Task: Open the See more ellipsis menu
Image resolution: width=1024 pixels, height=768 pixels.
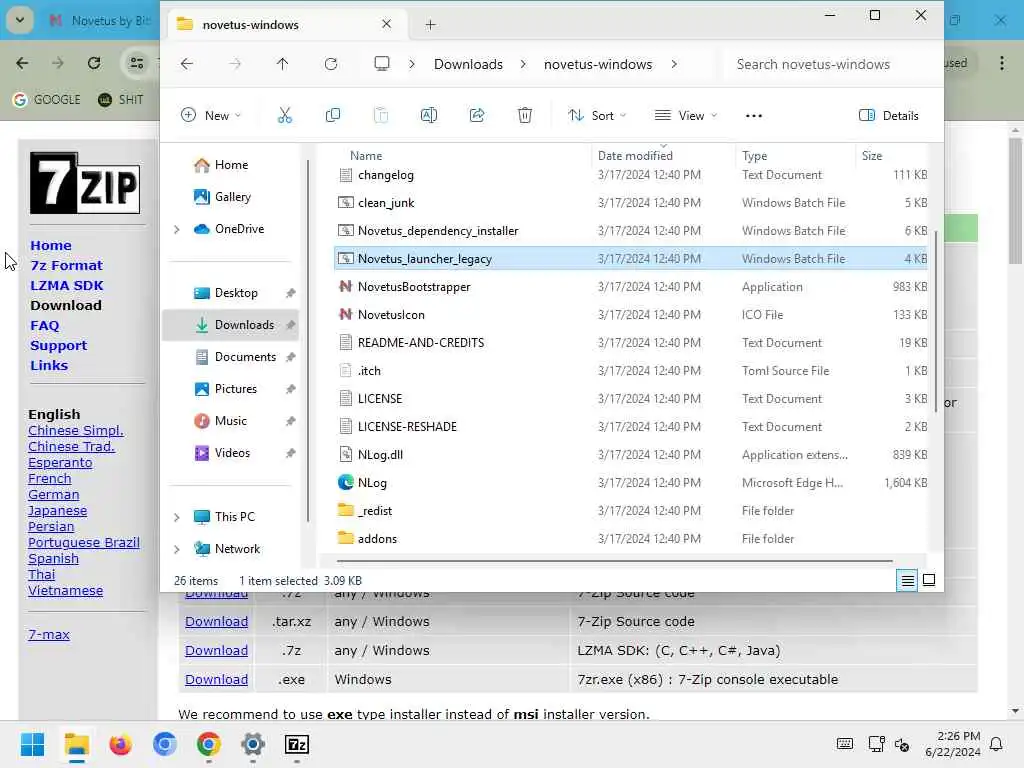Action: (754, 116)
